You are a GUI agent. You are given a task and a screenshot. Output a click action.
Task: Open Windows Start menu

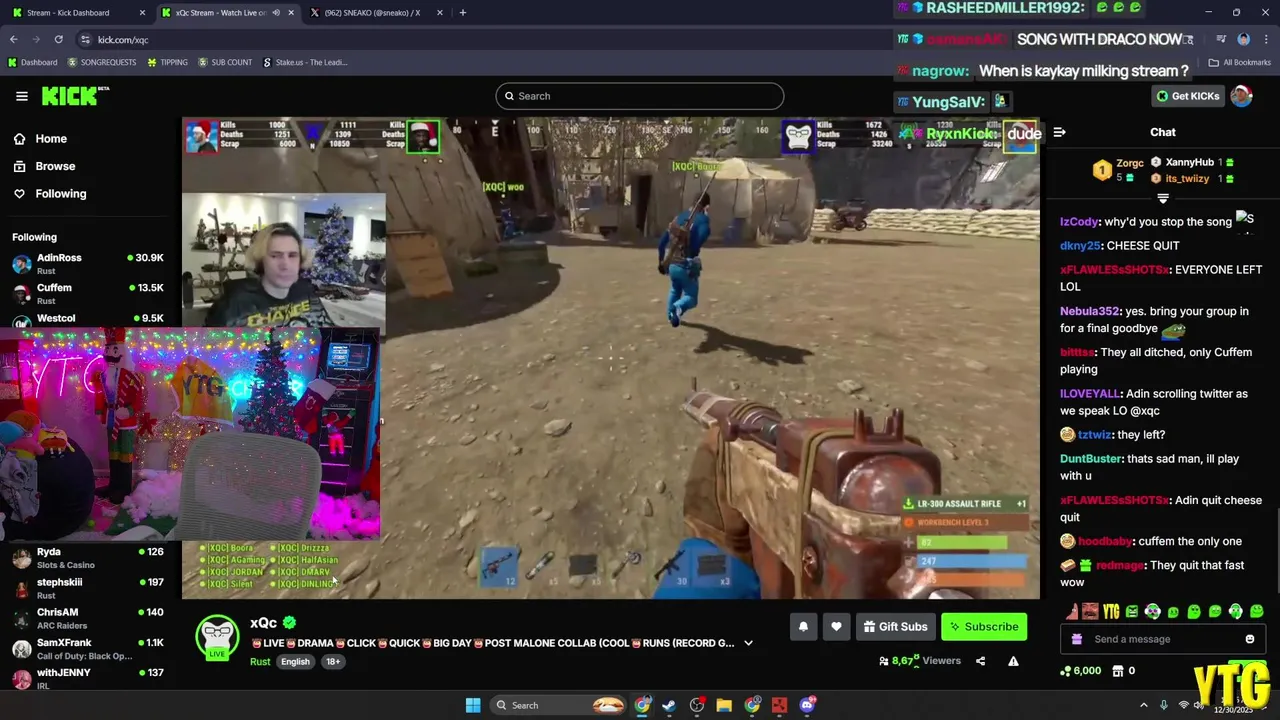coord(473,705)
